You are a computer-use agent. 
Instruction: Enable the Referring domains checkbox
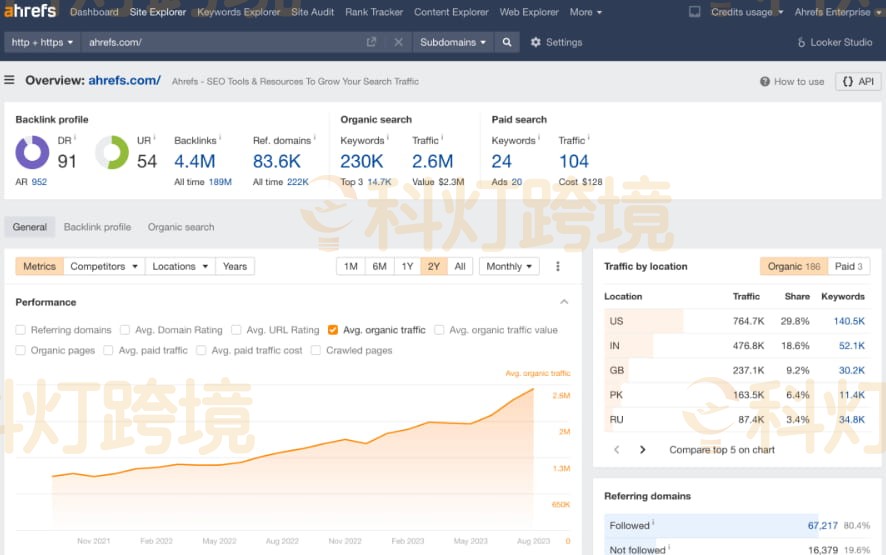21,330
